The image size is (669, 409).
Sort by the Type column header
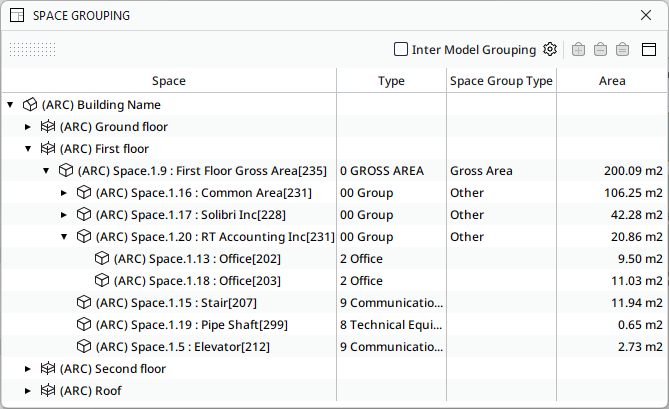(x=391, y=81)
